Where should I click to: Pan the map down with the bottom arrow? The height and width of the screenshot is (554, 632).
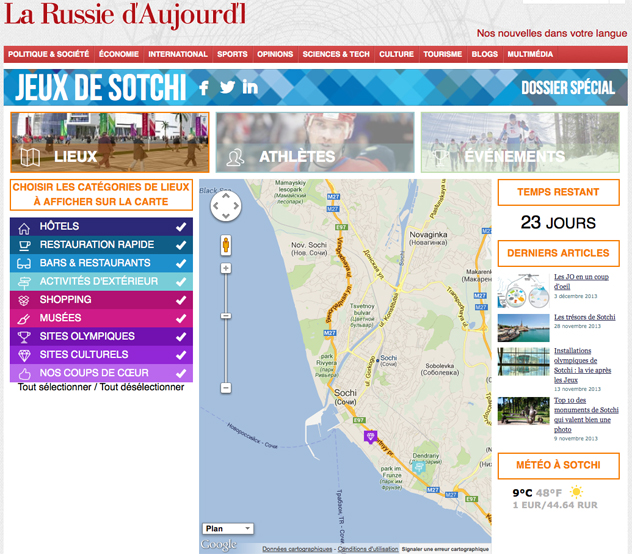tap(226, 216)
